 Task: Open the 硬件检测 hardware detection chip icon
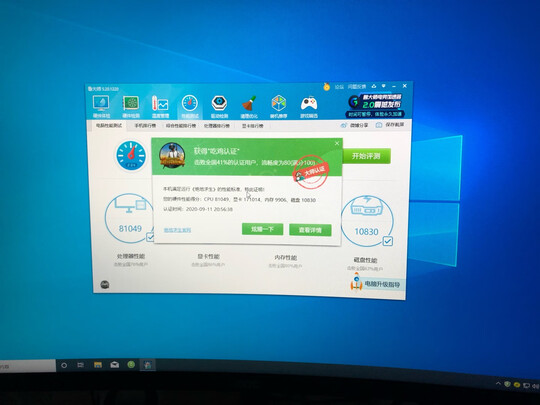131,103
